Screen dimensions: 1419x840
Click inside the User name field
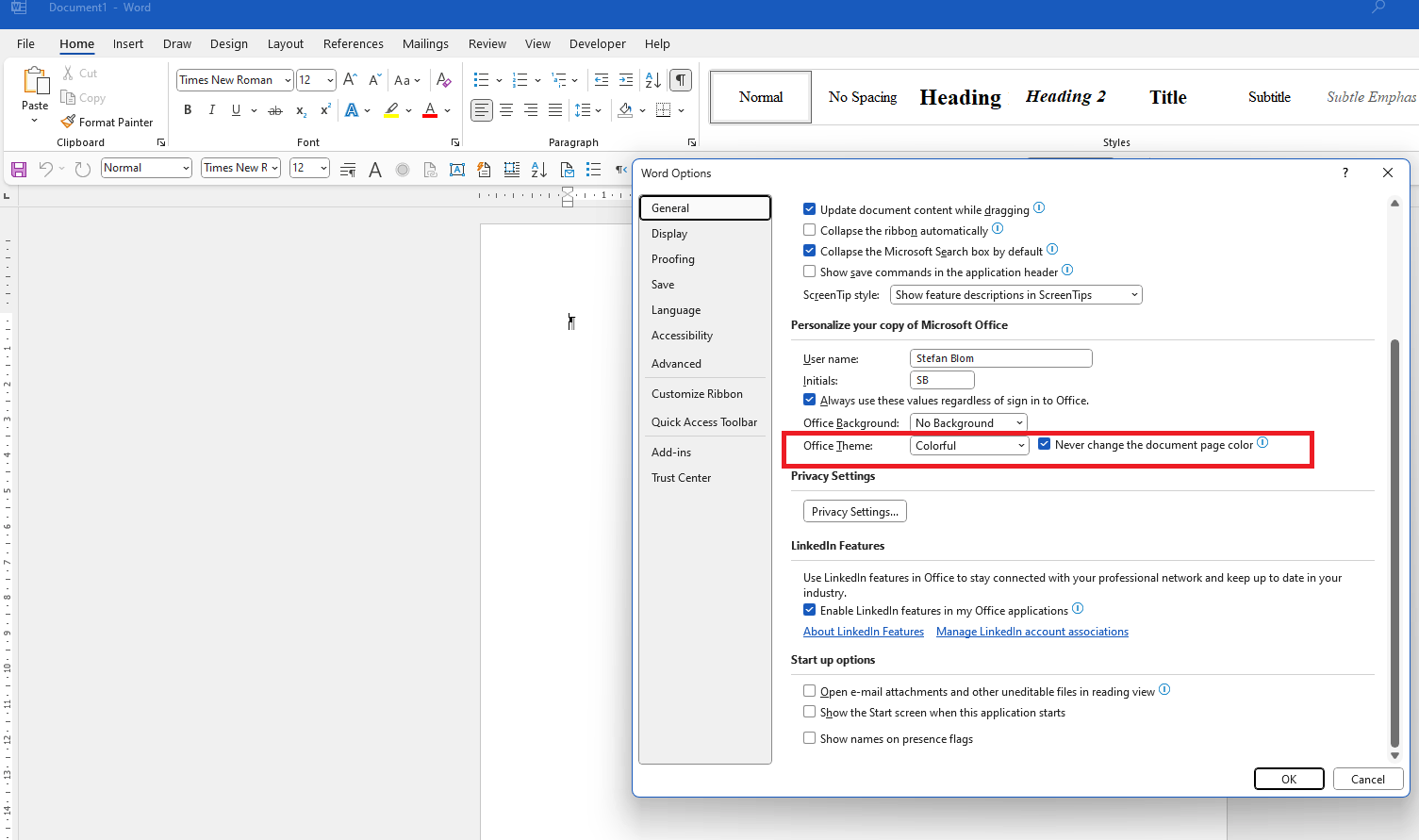point(999,358)
